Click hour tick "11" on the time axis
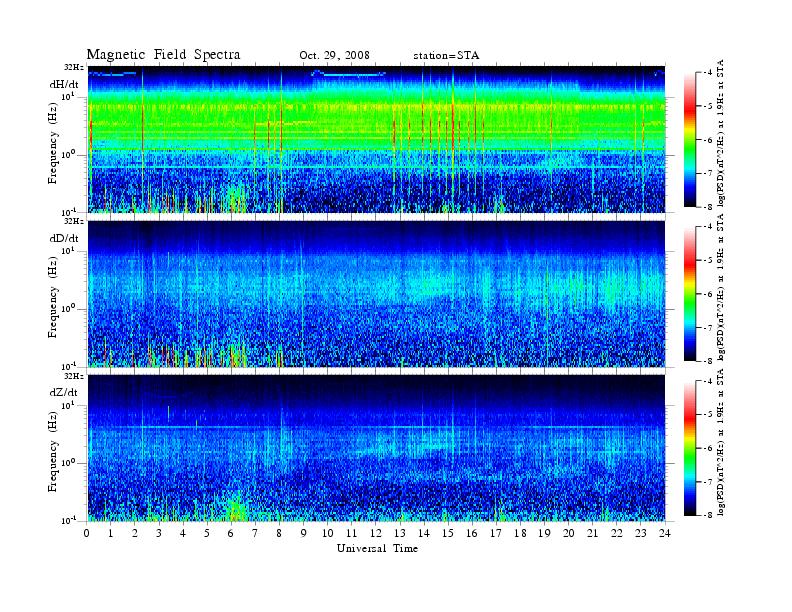 pos(352,533)
